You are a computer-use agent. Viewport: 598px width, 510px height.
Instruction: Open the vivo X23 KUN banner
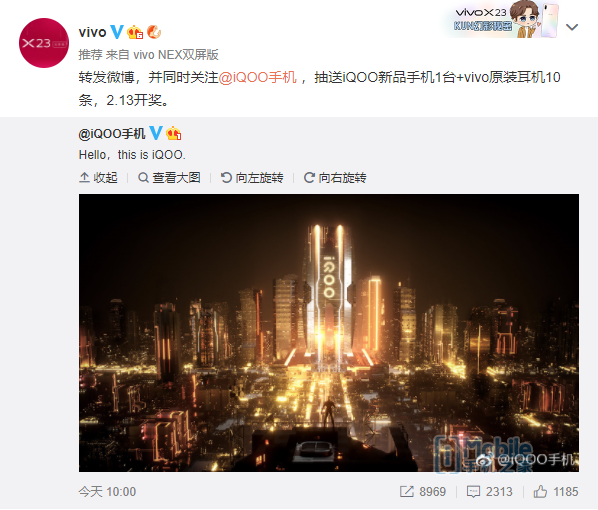[503, 19]
